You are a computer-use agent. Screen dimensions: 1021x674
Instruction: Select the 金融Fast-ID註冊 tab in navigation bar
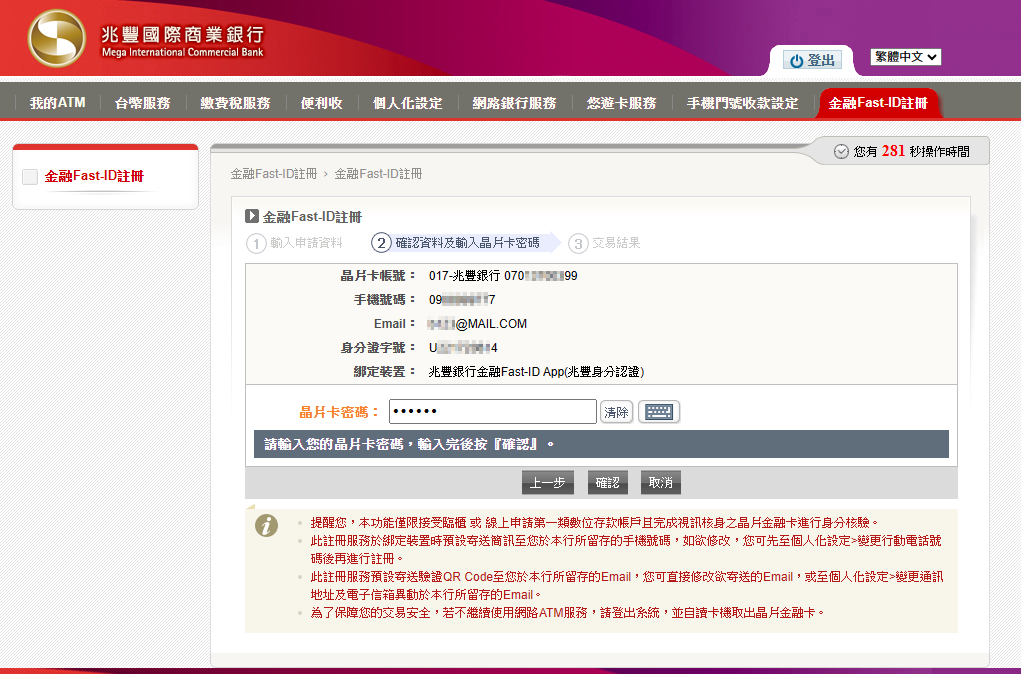[x=878, y=103]
